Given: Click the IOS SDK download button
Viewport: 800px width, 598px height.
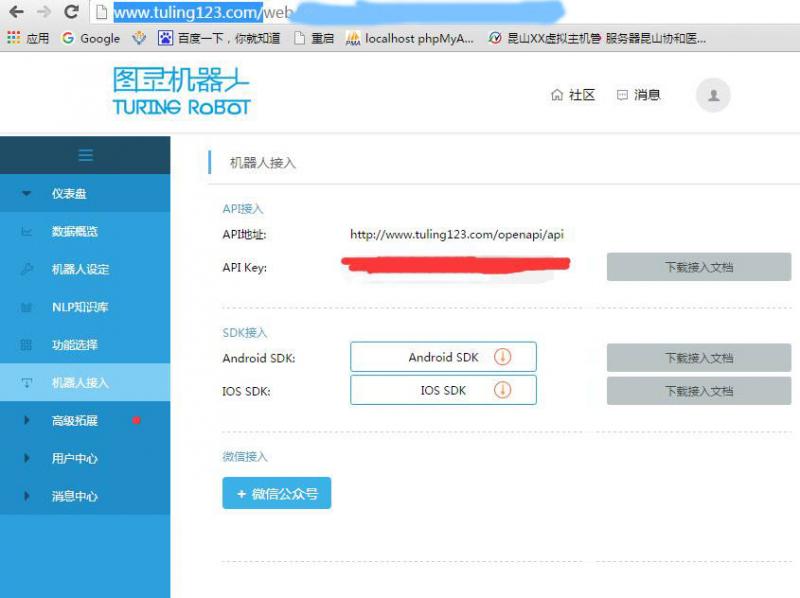Looking at the screenshot, I should pyautogui.click(x=443, y=390).
